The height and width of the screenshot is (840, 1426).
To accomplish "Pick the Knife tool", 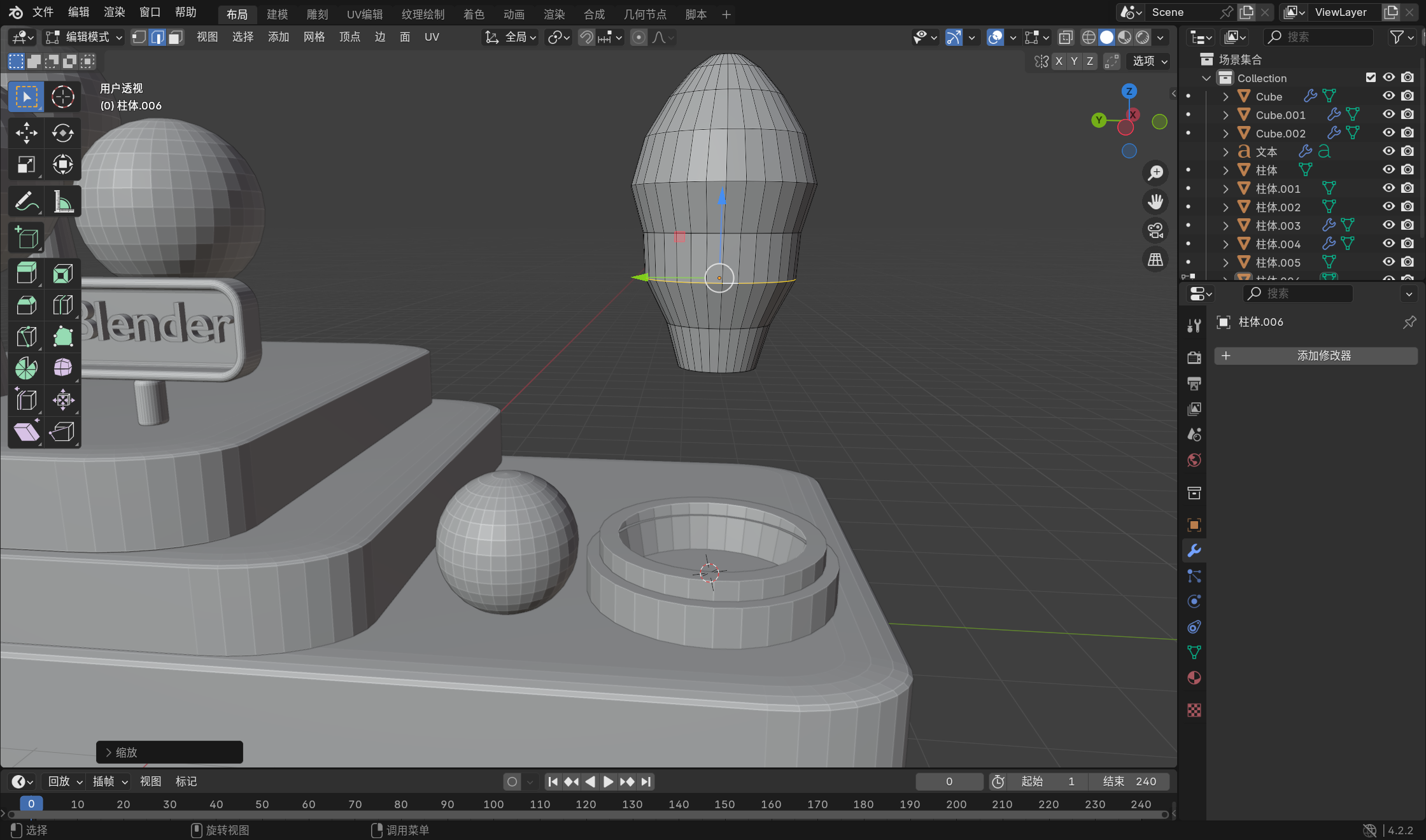I will click(26, 336).
